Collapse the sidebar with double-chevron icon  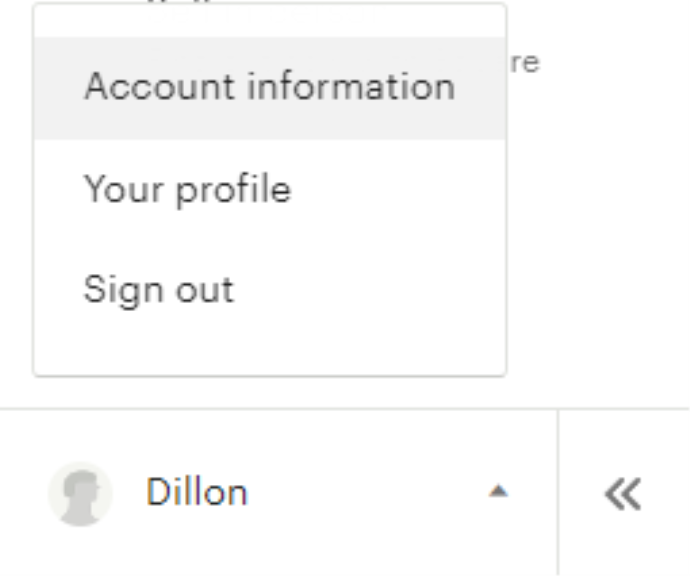(623, 493)
